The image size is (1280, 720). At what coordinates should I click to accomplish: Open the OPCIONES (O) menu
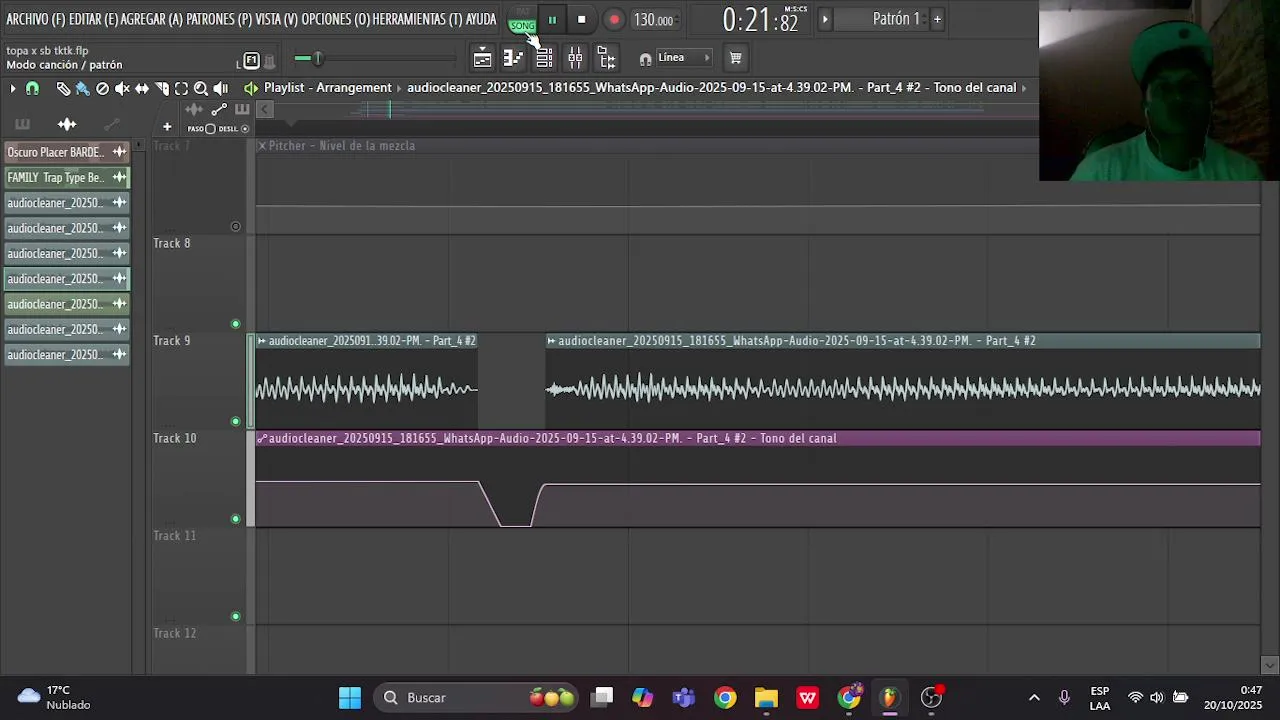tap(334, 19)
